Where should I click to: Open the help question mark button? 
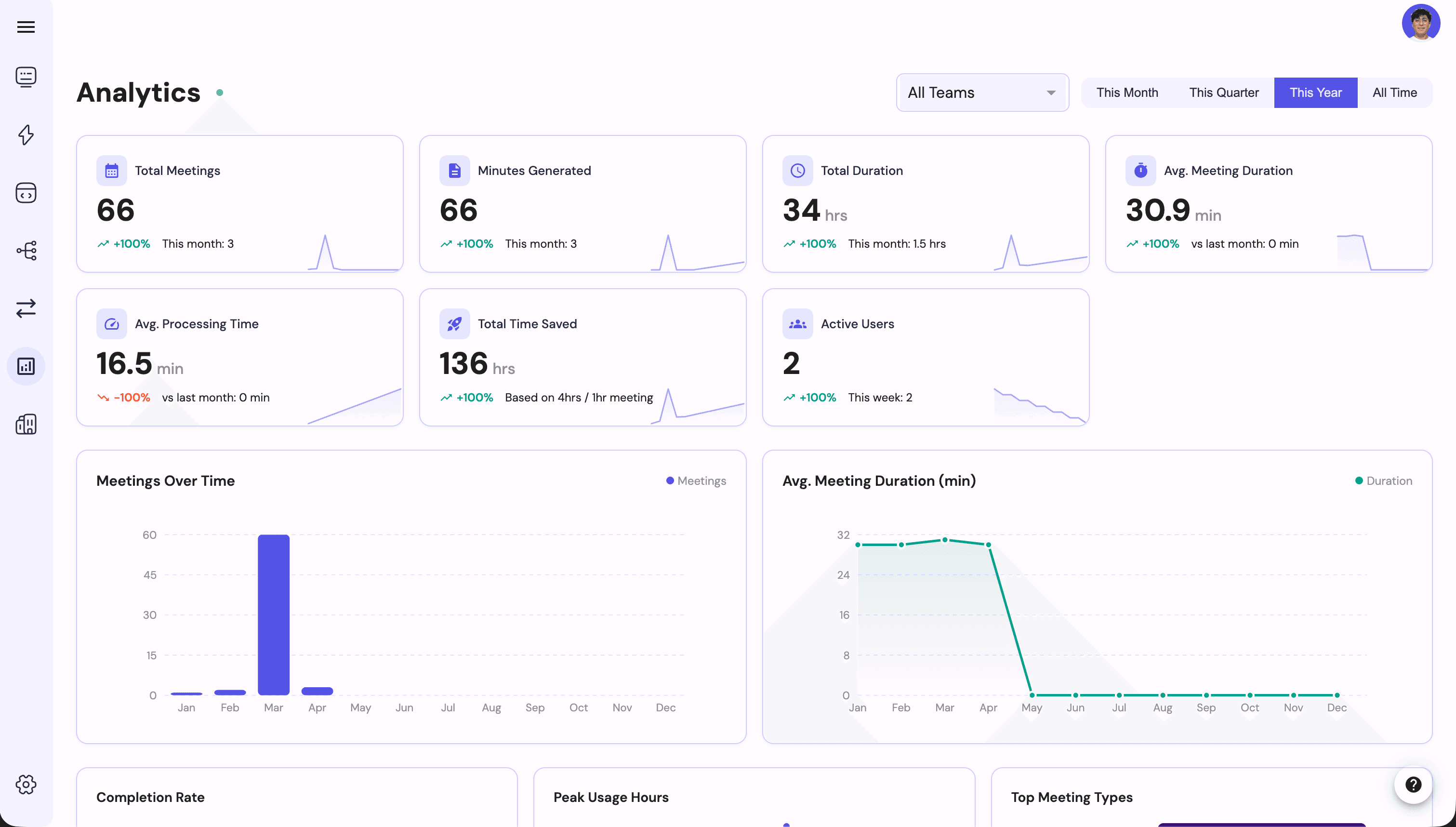(1414, 785)
